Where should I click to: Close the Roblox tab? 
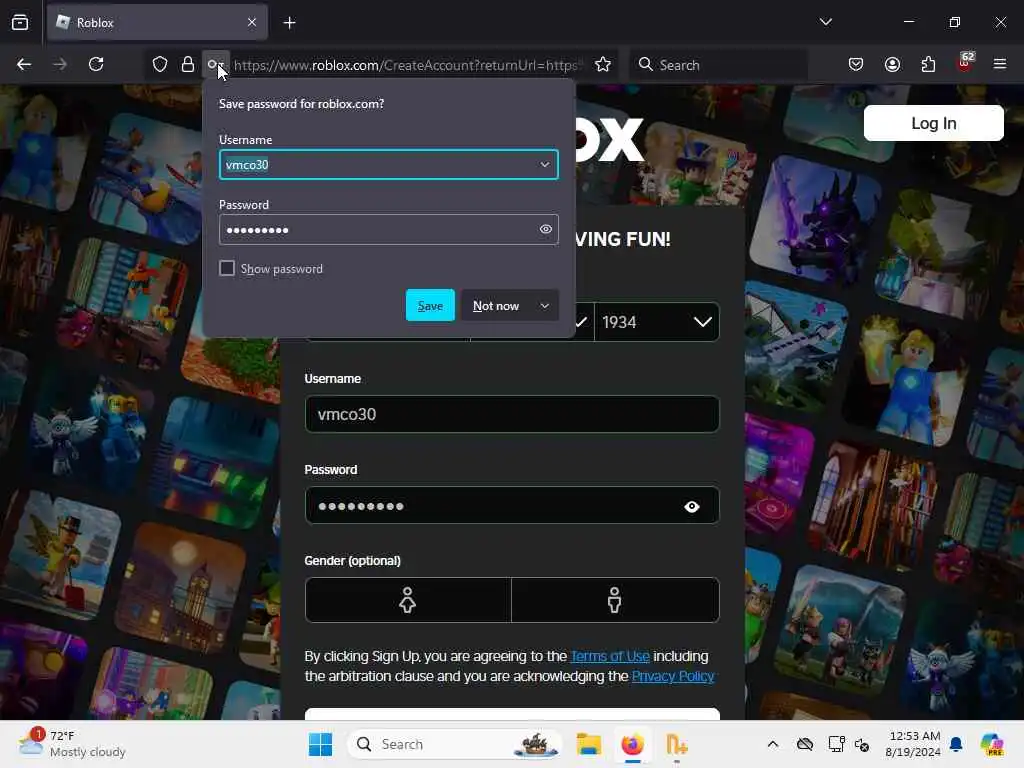[252, 23]
